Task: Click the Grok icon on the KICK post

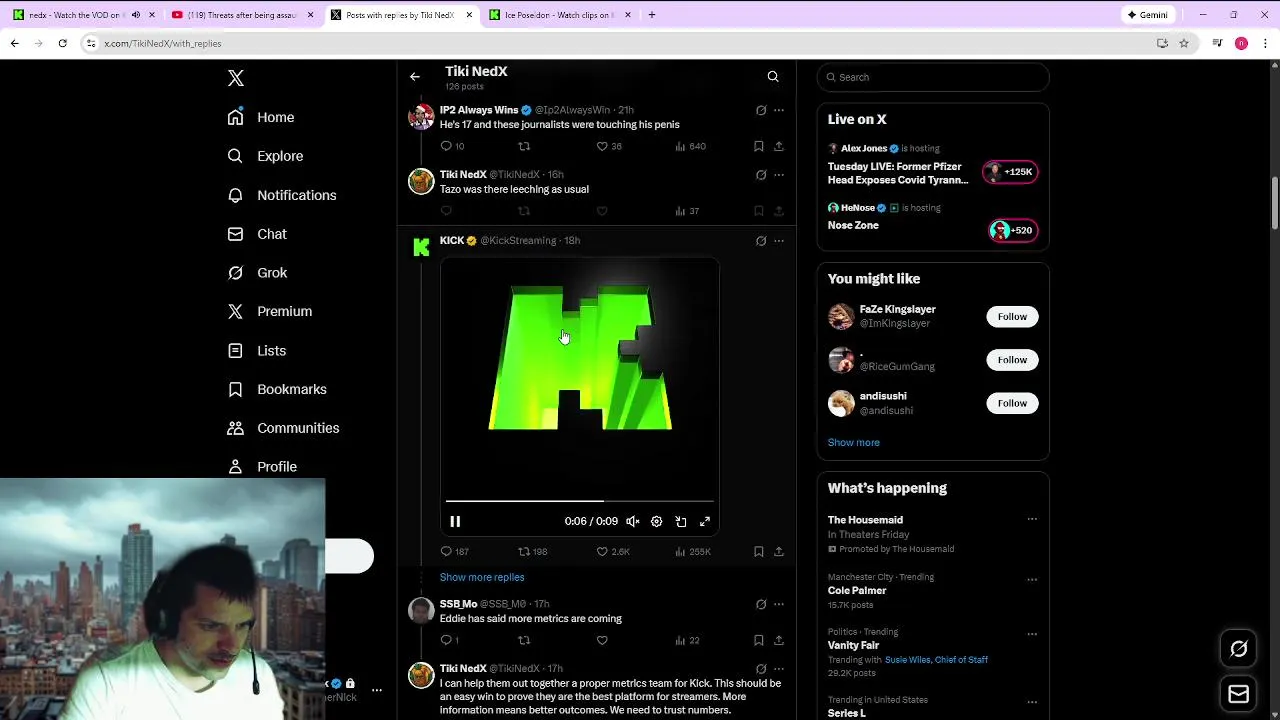Action: click(761, 240)
